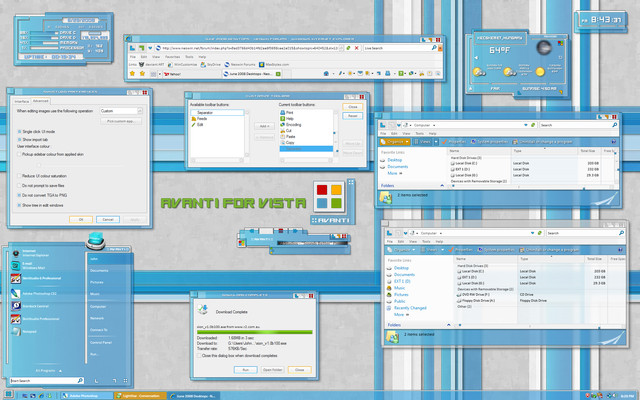Launch Adobe Photoshop CS2 from Start menu
This screenshot has height=400, width=640.
(x=35, y=293)
